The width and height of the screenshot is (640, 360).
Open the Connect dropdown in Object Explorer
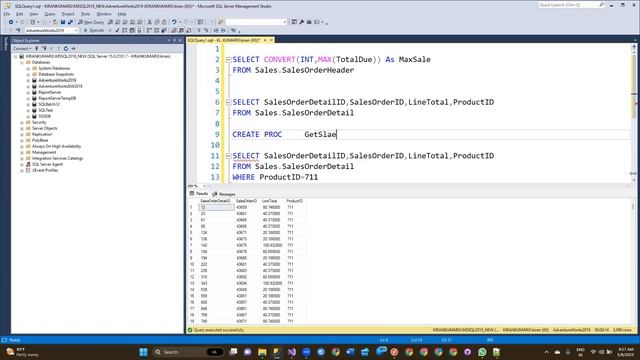coord(22,49)
